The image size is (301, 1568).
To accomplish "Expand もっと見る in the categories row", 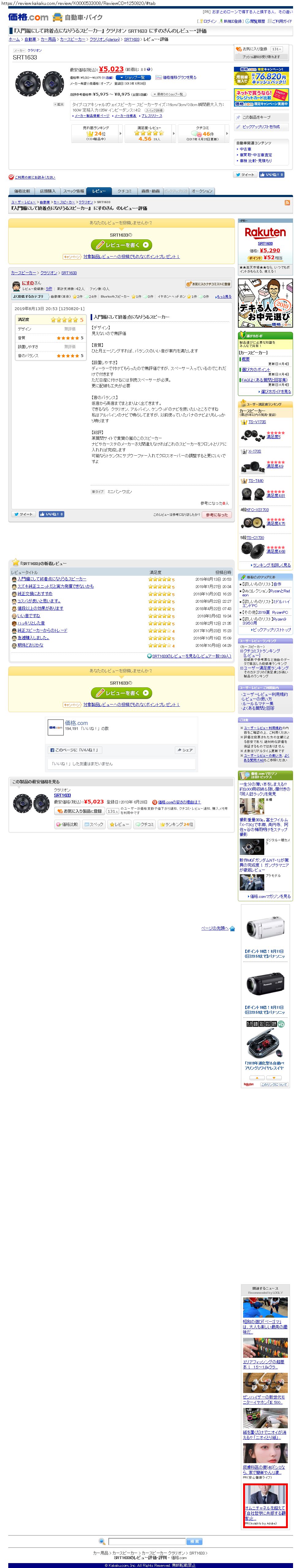I will pos(223,296).
